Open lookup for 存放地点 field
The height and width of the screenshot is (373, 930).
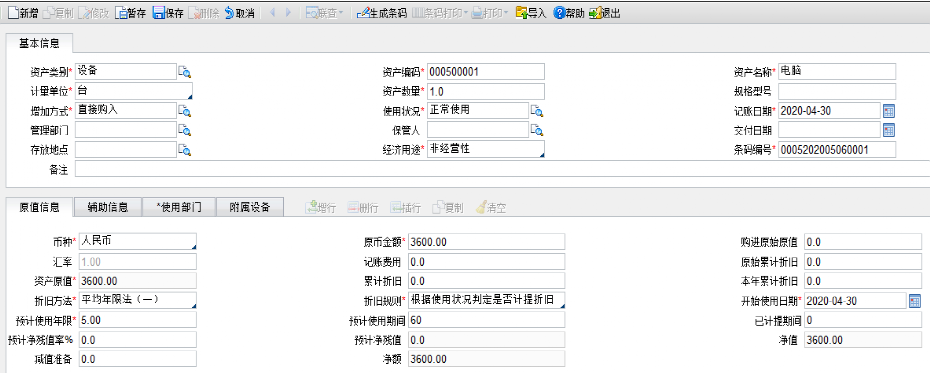coord(185,150)
